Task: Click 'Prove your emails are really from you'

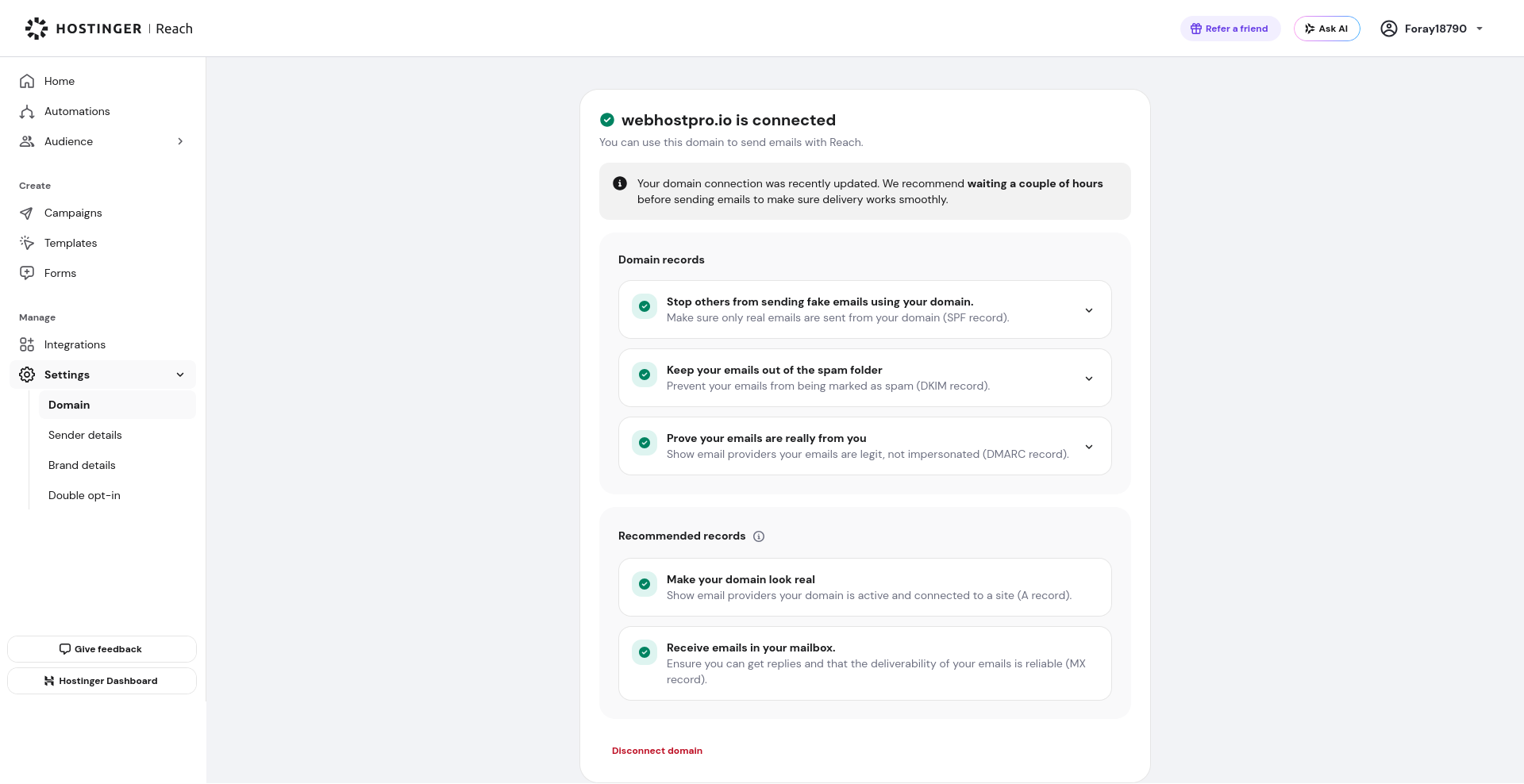Action: pyautogui.click(x=766, y=438)
